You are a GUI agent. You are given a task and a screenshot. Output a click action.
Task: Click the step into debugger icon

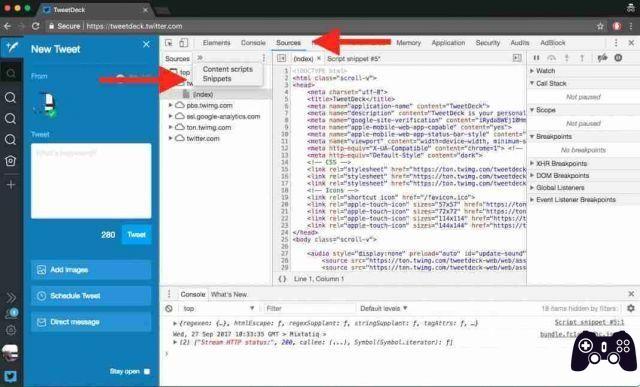tap(567, 58)
